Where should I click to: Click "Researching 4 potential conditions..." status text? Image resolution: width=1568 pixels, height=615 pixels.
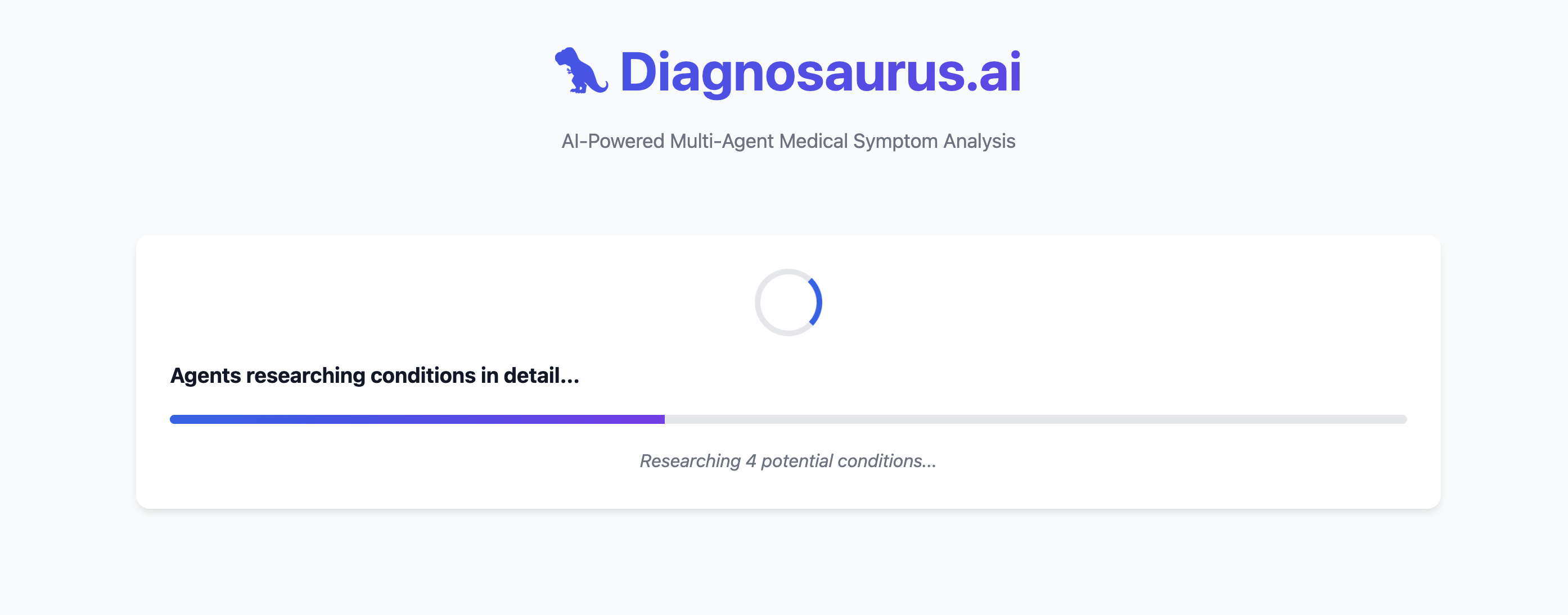(x=787, y=461)
